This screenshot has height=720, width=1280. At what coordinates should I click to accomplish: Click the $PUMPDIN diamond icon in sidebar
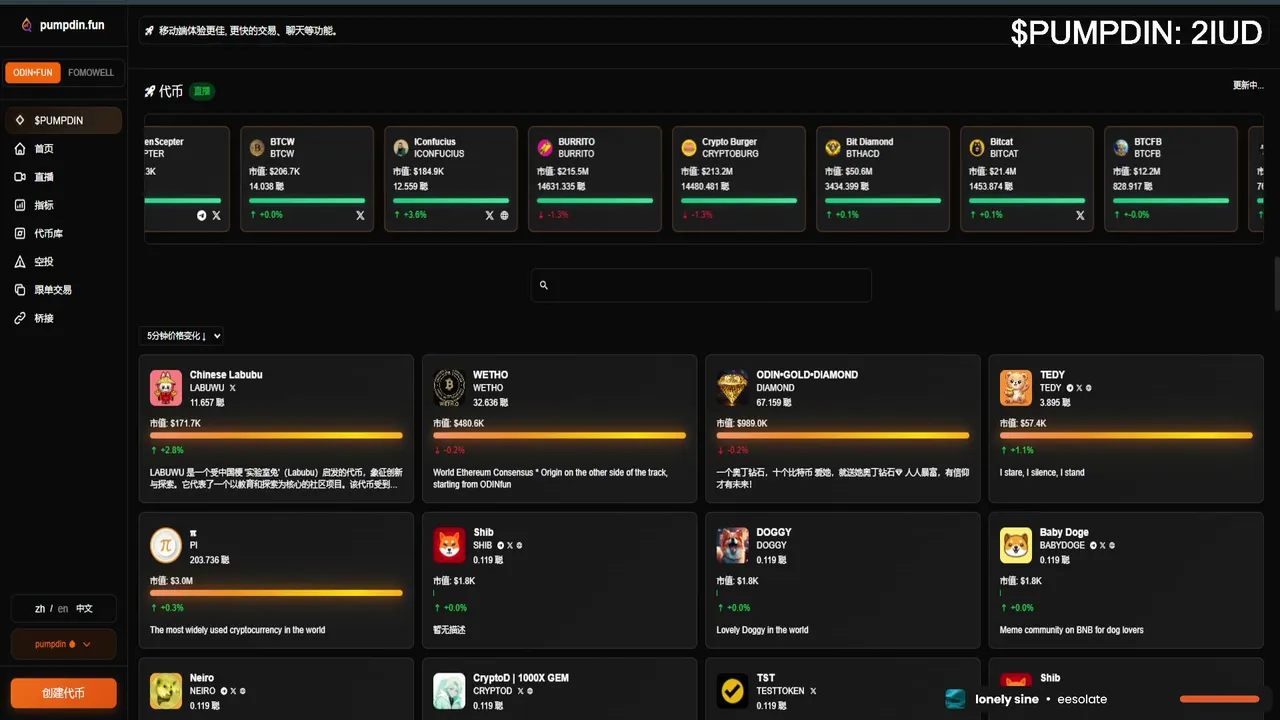20,120
